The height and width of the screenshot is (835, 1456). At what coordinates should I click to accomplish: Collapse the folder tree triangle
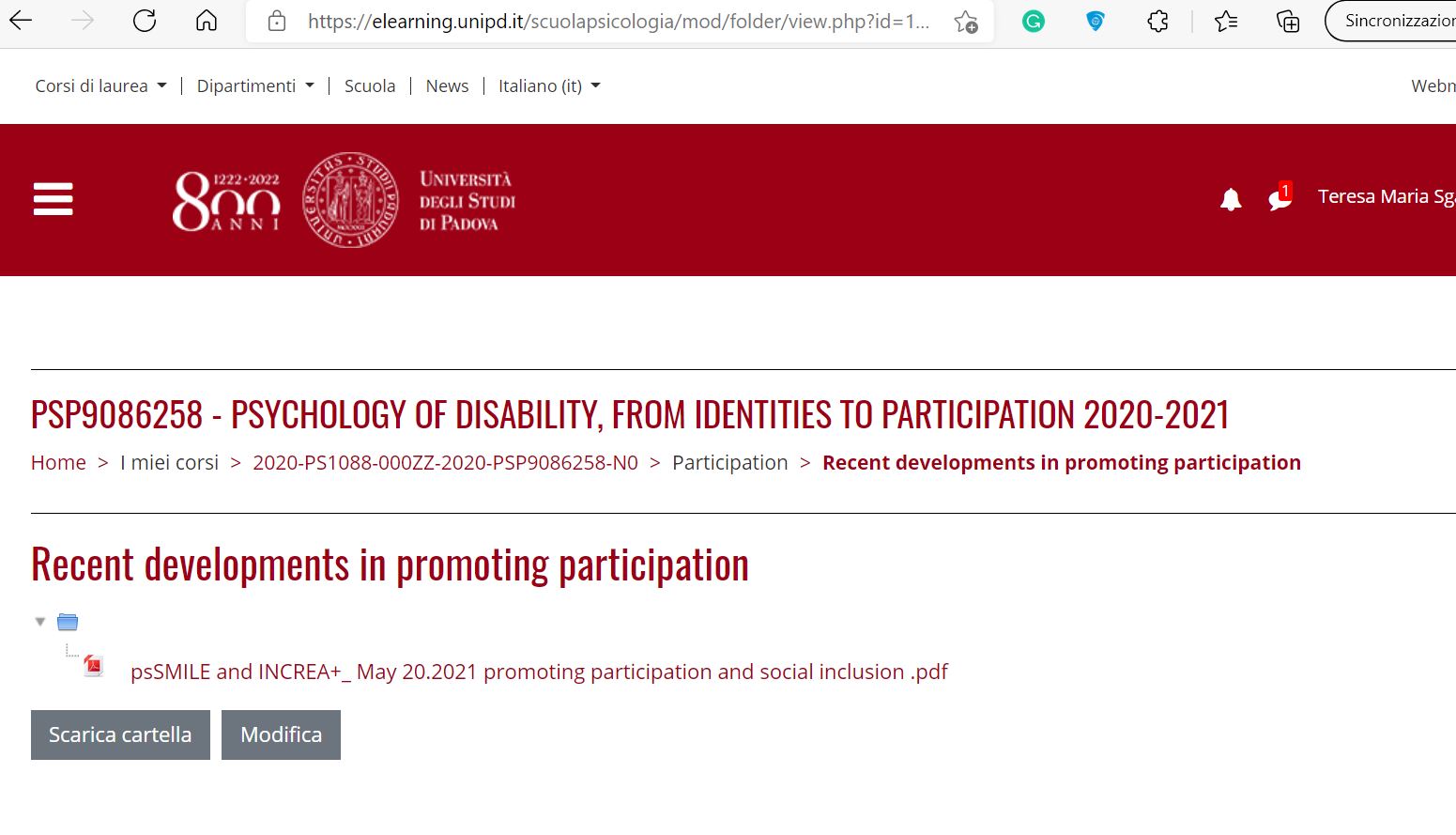point(40,622)
